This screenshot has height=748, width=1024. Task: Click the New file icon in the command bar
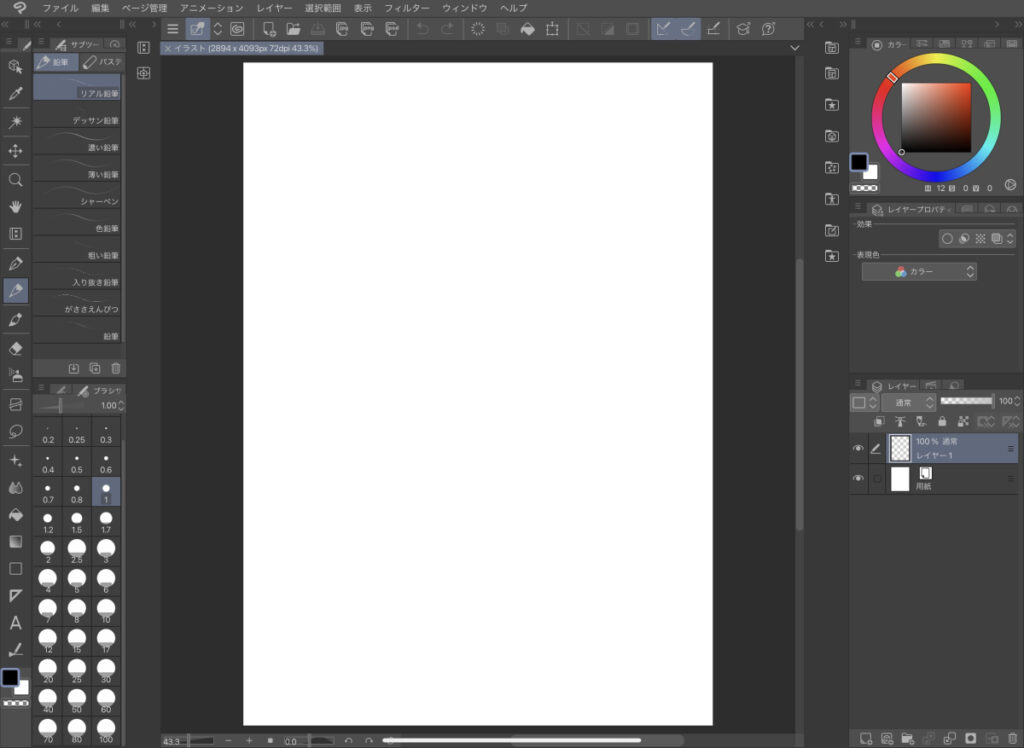pyautogui.click(x=268, y=29)
